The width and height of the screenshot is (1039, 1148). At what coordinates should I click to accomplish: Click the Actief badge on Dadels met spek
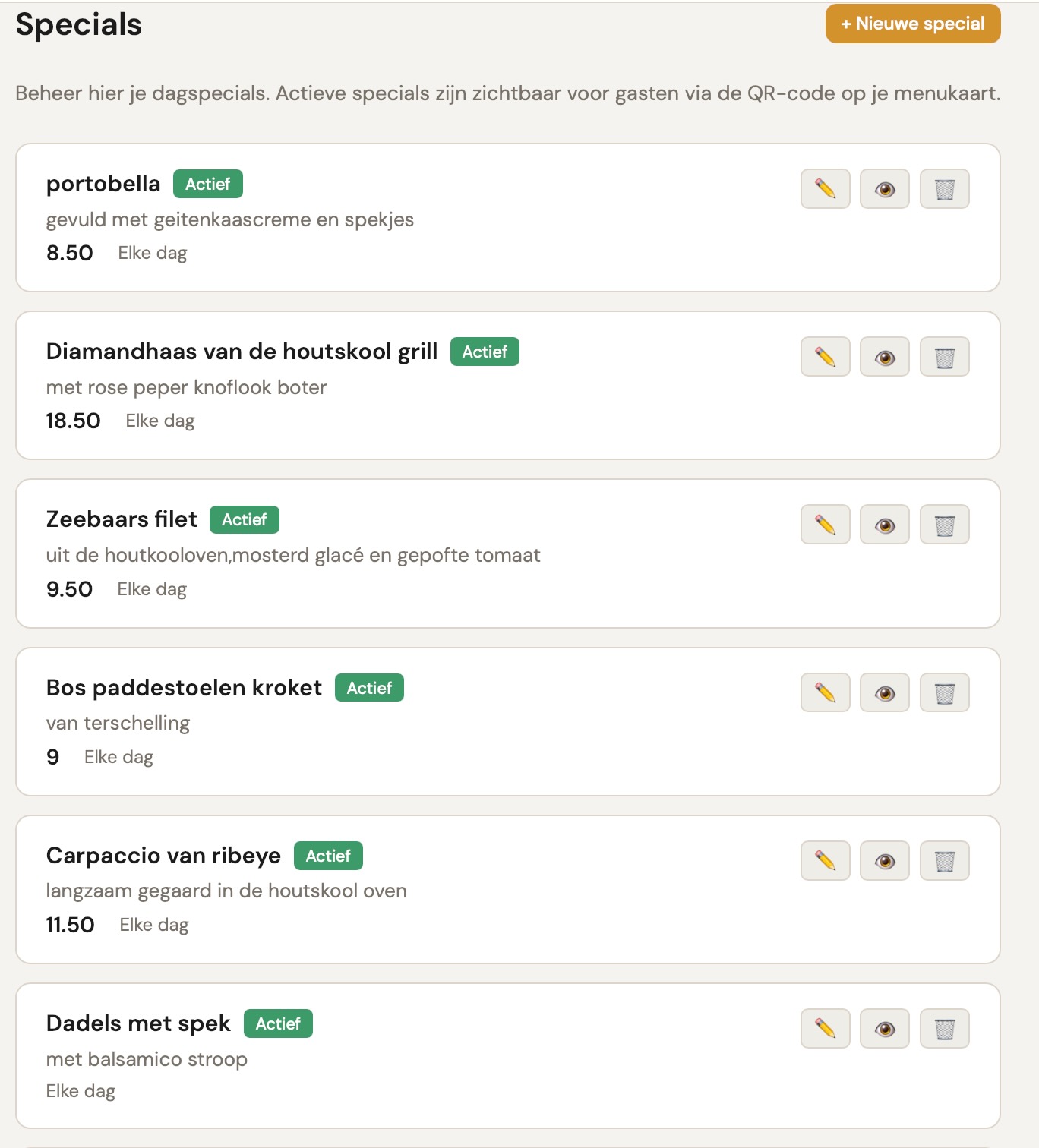(278, 1023)
